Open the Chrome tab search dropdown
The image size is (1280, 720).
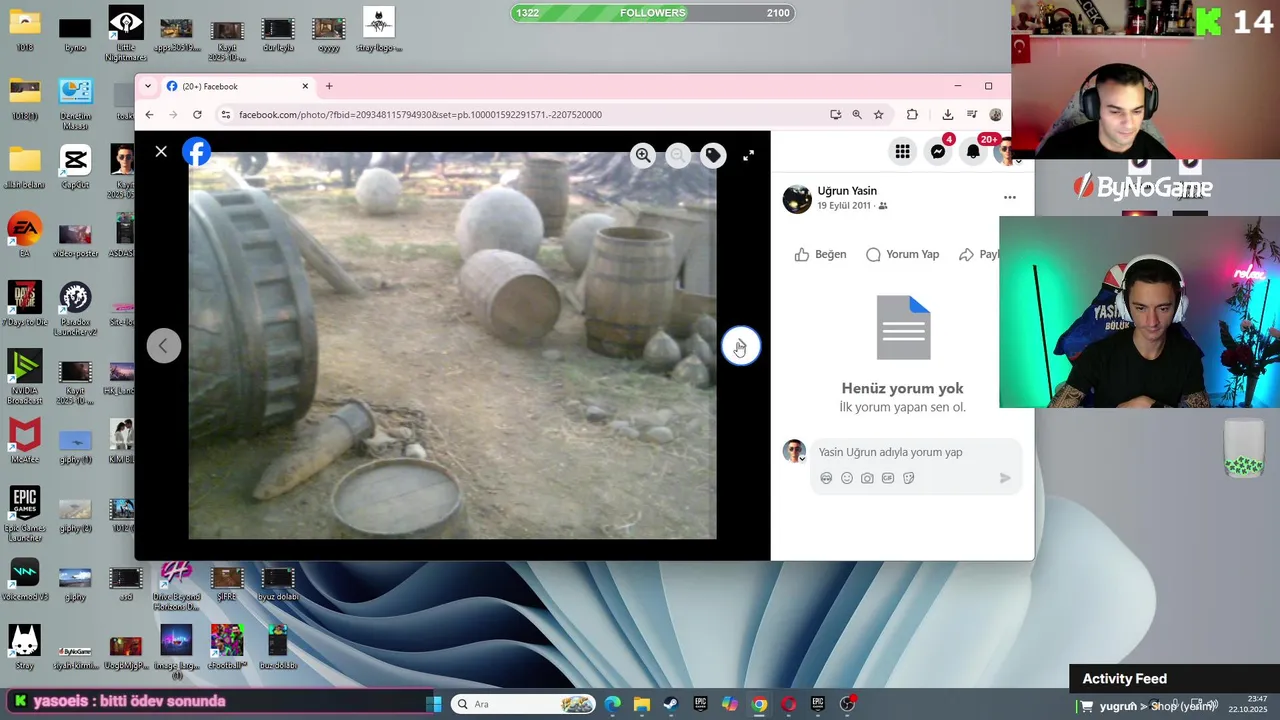pyautogui.click(x=148, y=86)
